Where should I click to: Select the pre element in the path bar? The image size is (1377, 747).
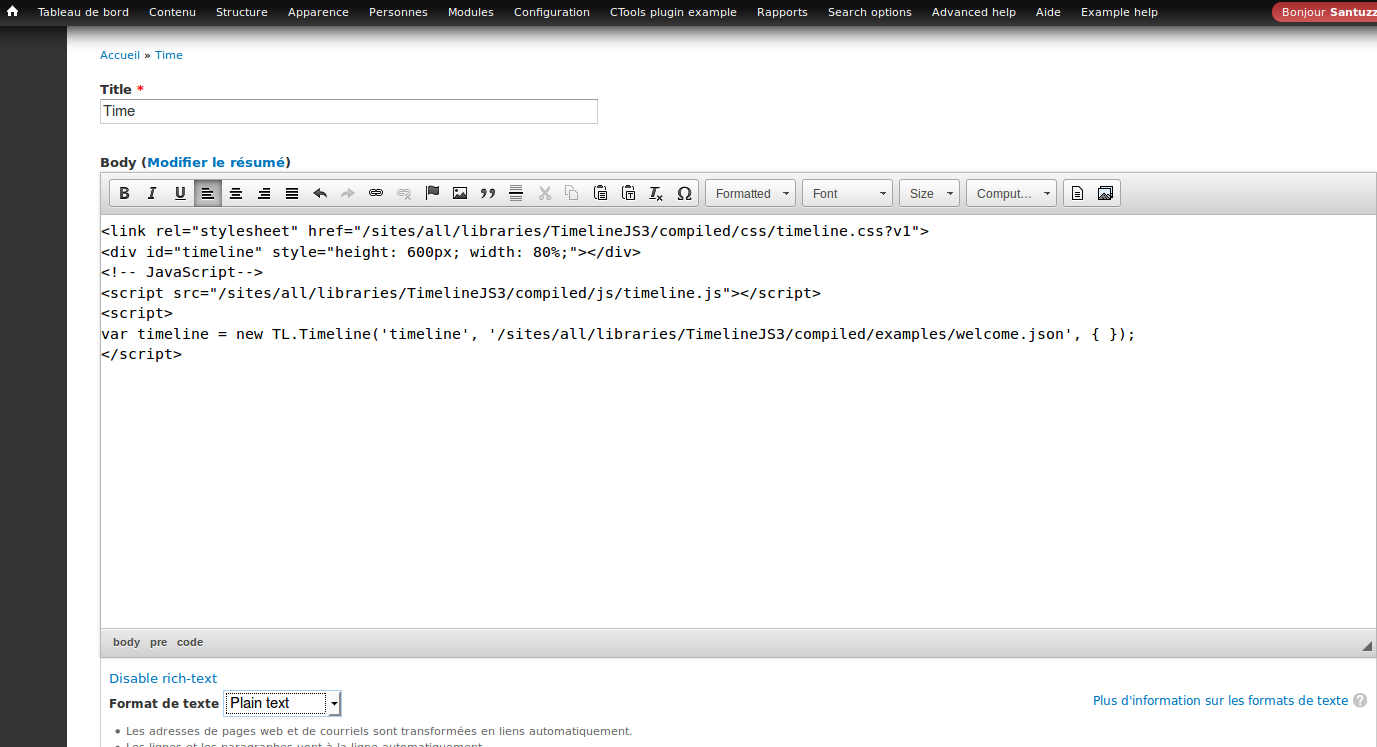pyautogui.click(x=158, y=642)
